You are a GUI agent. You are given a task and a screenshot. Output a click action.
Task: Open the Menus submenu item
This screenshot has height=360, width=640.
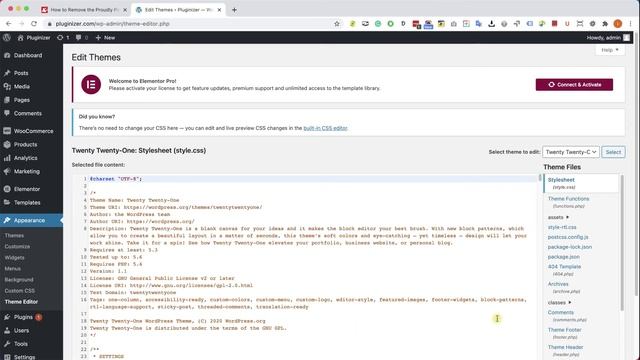13,269
